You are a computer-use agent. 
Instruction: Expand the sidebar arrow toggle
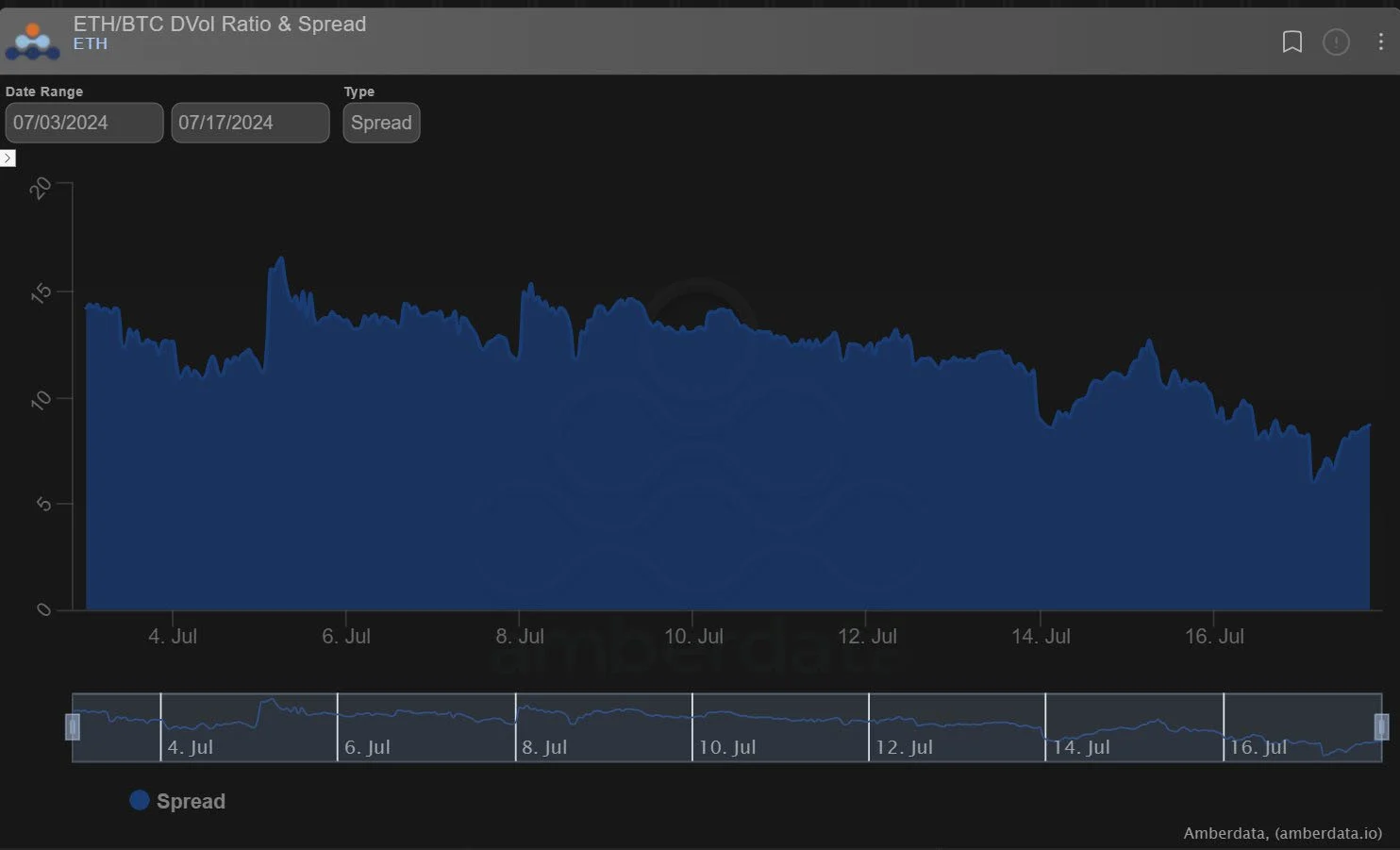8,158
